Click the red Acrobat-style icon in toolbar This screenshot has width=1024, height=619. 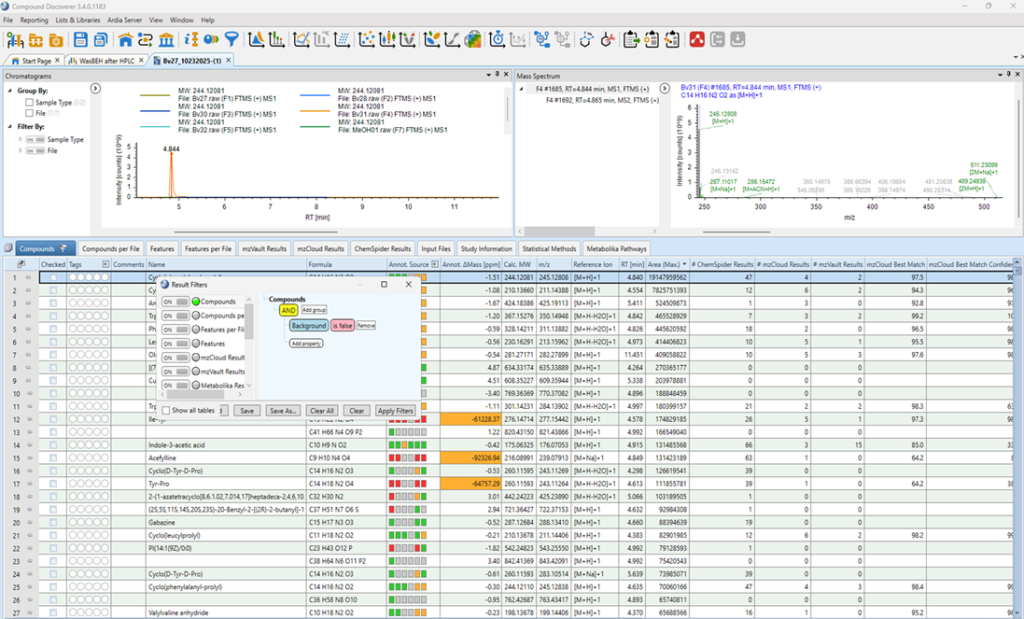[696, 40]
